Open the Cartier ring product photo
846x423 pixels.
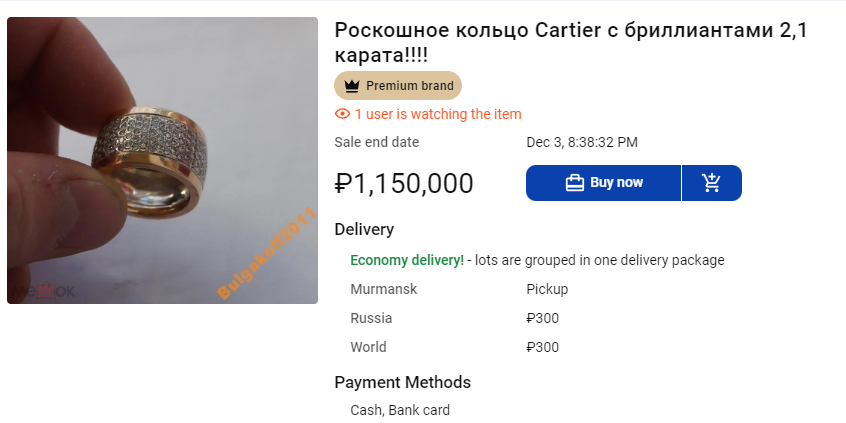click(x=162, y=160)
